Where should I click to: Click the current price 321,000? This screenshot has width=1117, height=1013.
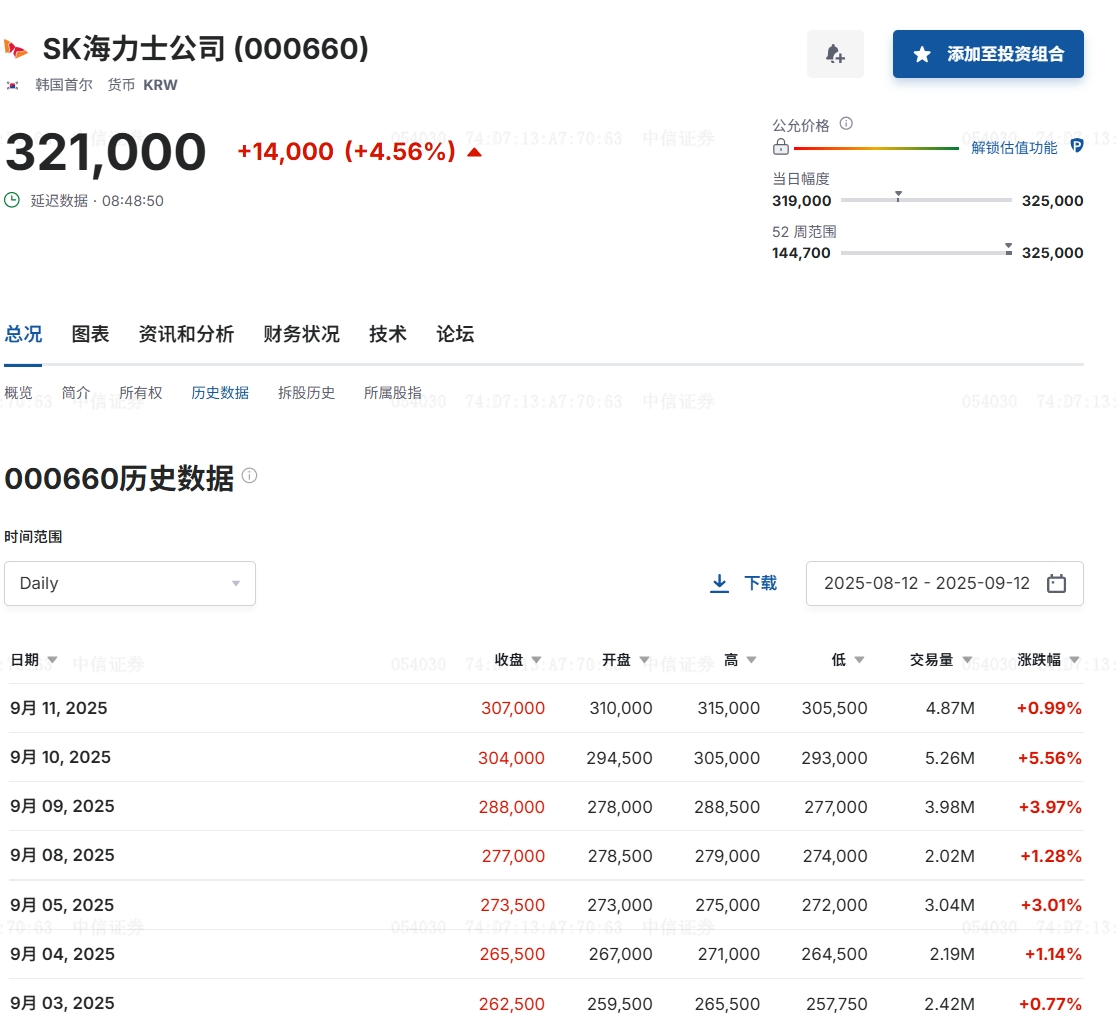(x=105, y=152)
